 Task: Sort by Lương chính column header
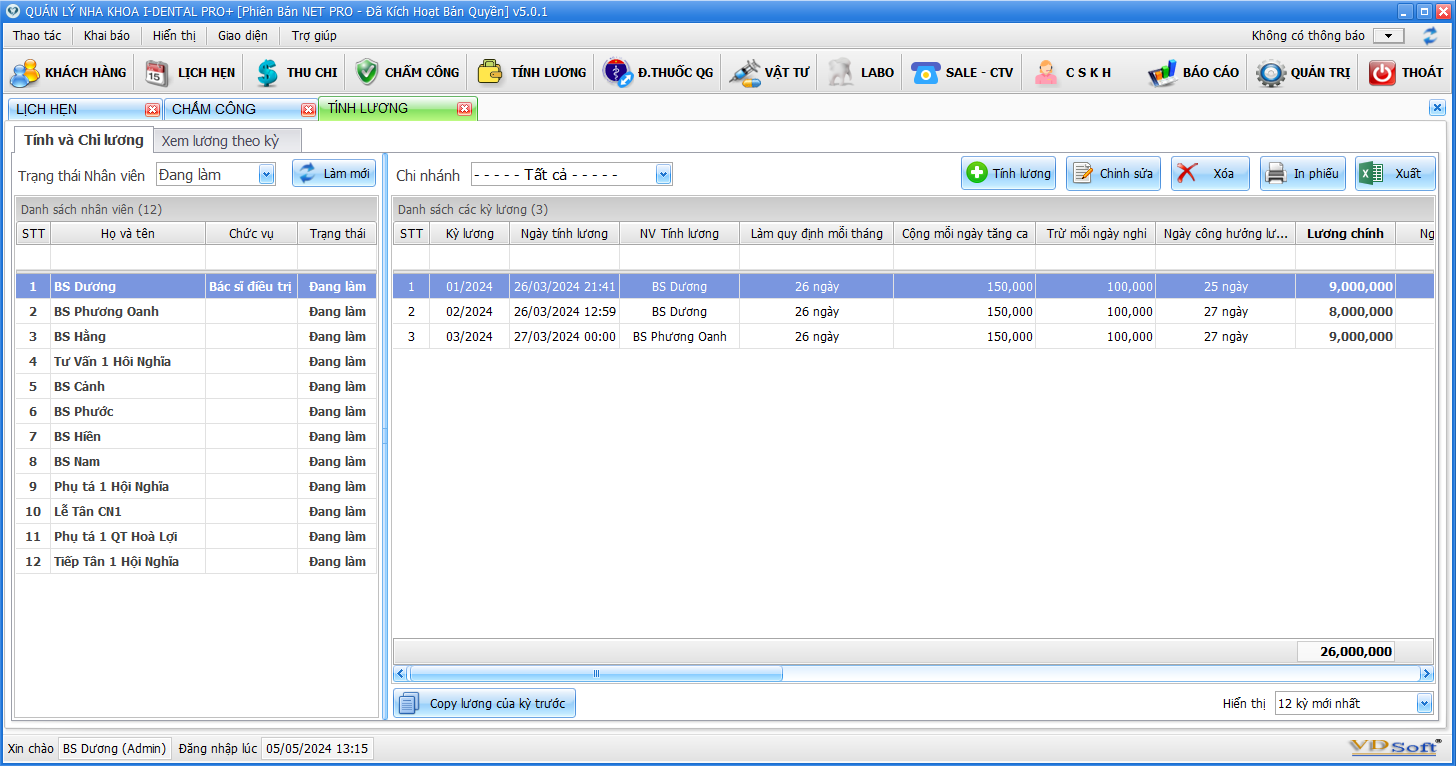(1345, 233)
